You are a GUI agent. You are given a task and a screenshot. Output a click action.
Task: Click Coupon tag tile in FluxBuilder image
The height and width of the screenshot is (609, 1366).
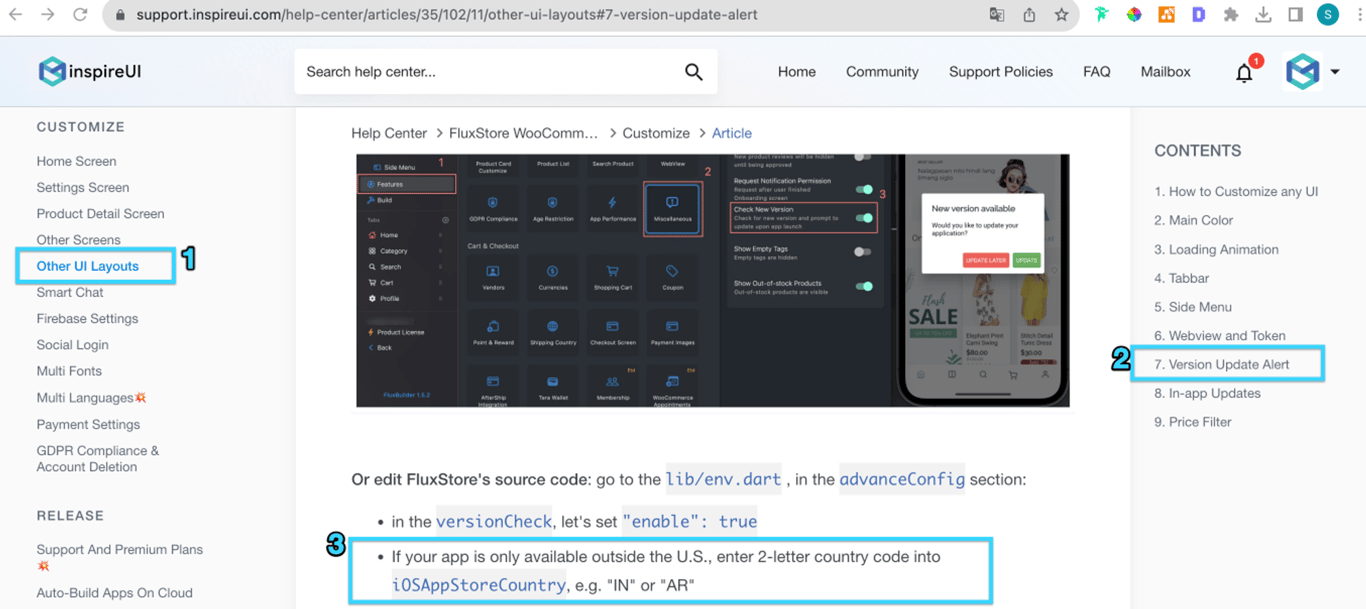click(x=672, y=277)
